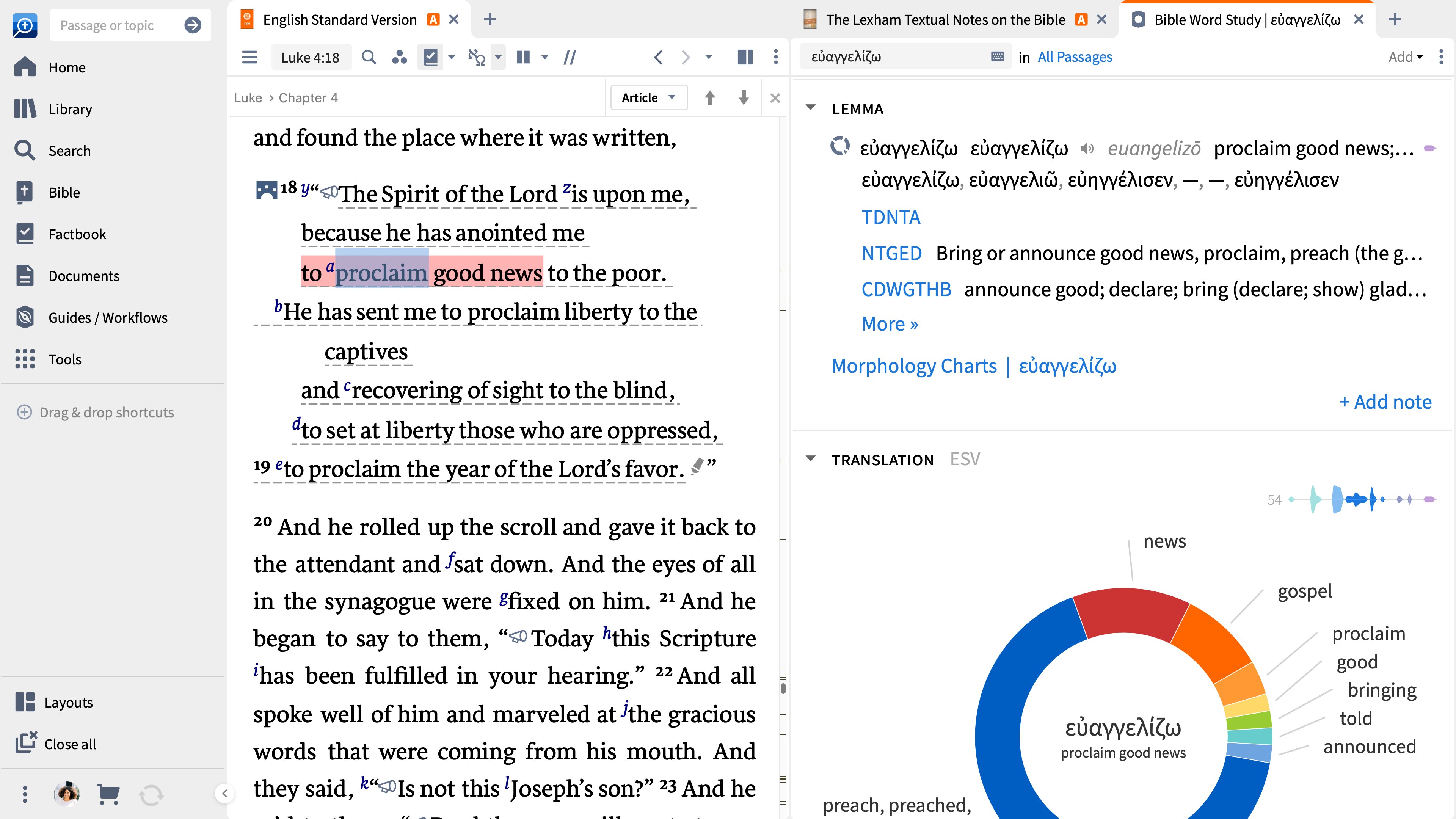Open inline search magnifier in ESV panel

[x=369, y=57]
